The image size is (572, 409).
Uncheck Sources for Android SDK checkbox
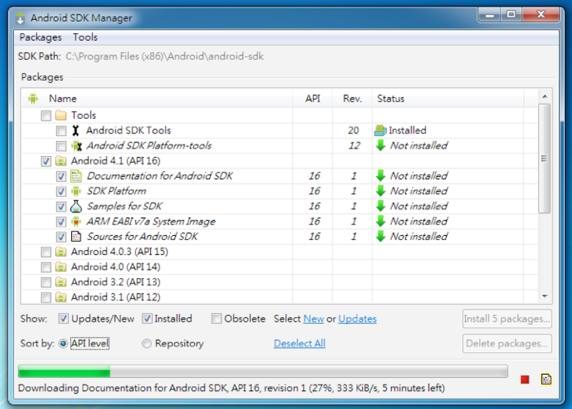pos(61,237)
